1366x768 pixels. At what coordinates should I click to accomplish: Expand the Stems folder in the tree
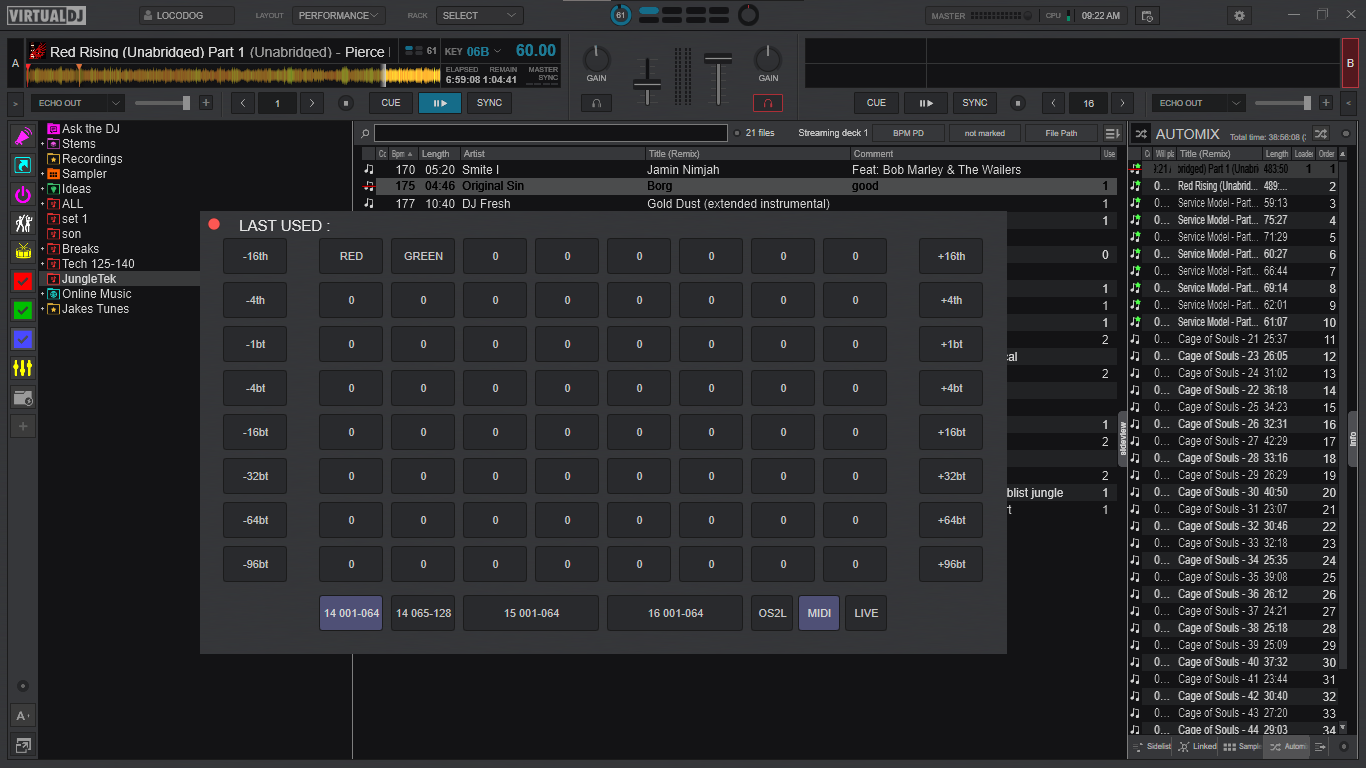pos(43,144)
